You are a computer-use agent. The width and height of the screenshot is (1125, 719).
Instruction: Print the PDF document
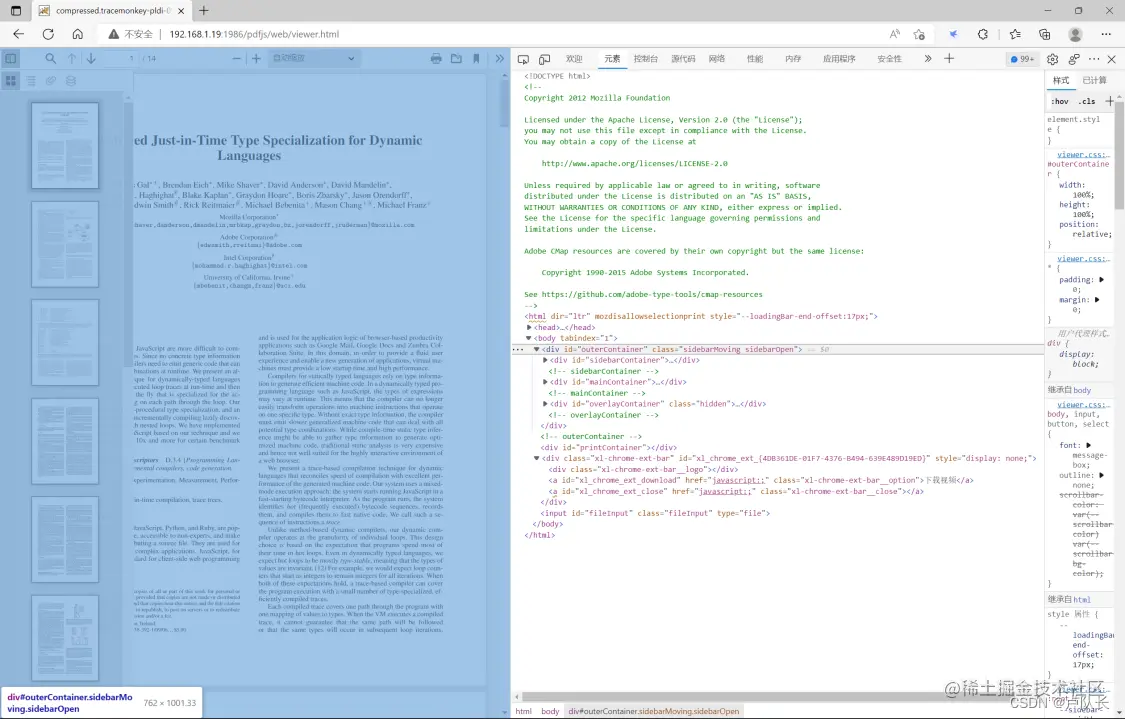(x=436, y=58)
